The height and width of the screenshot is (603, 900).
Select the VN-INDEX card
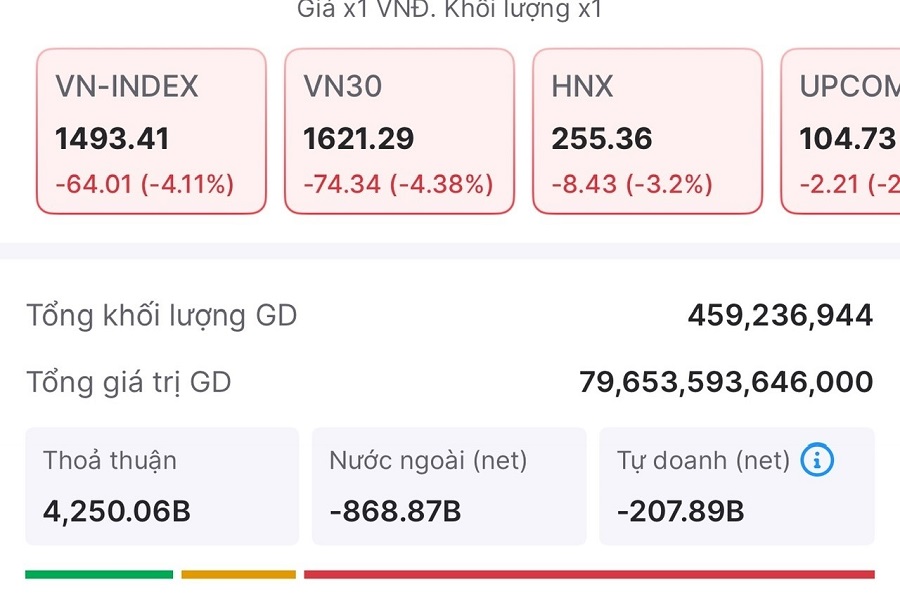pyautogui.click(x=150, y=130)
